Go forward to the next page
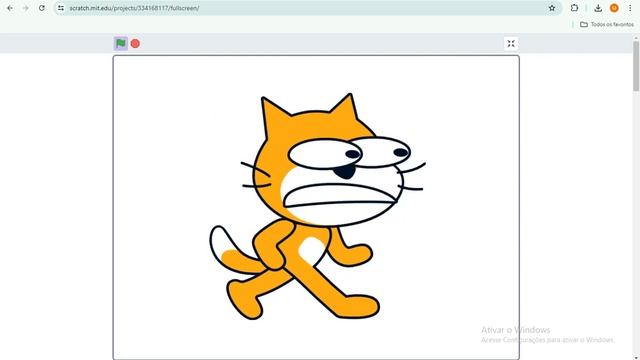 pyautogui.click(x=25, y=8)
